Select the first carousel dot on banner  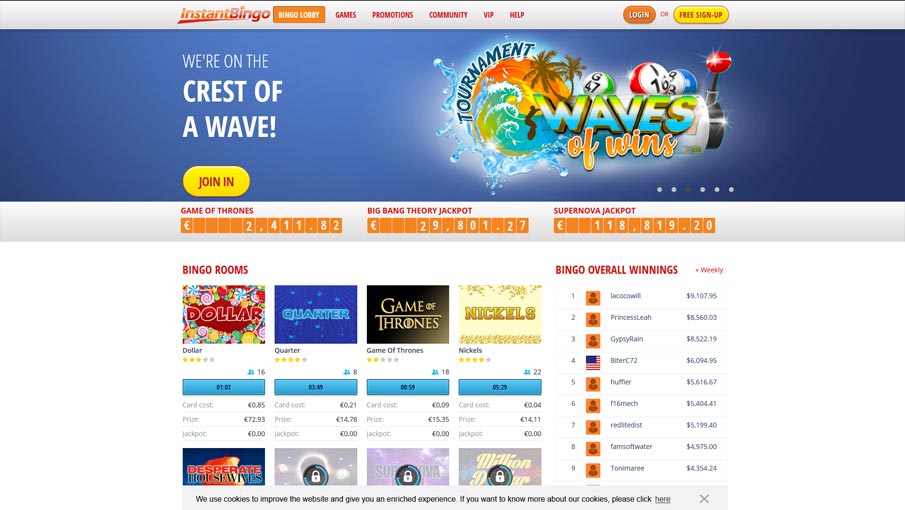click(x=660, y=189)
